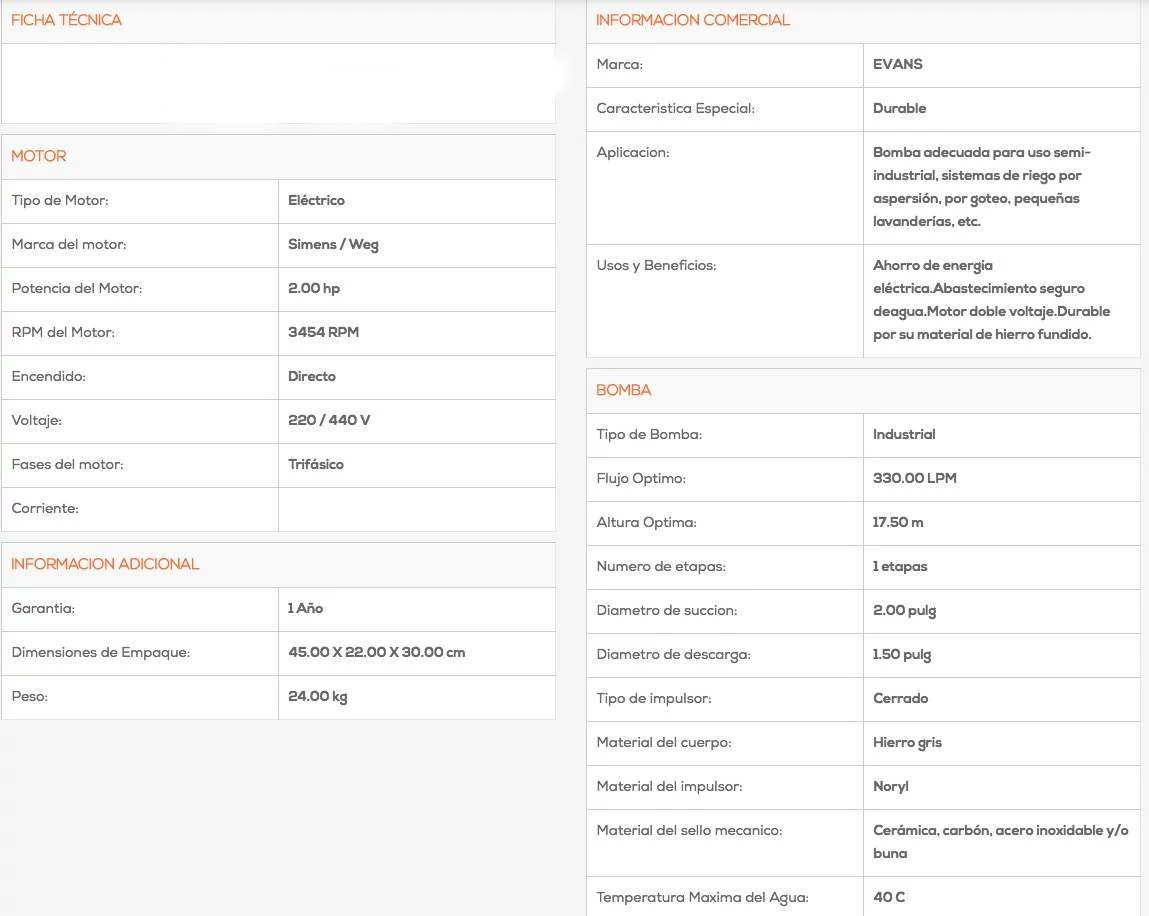Select the 220 / 440 V voltage value

click(x=329, y=420)
